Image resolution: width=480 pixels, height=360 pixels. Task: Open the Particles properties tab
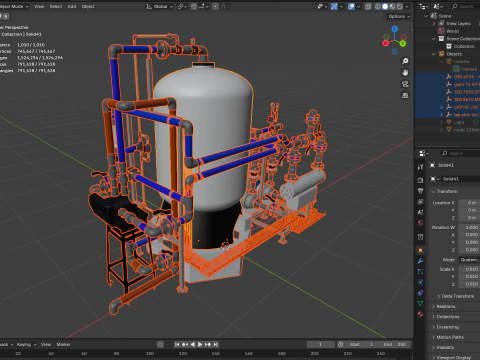[x=420, y=271]
